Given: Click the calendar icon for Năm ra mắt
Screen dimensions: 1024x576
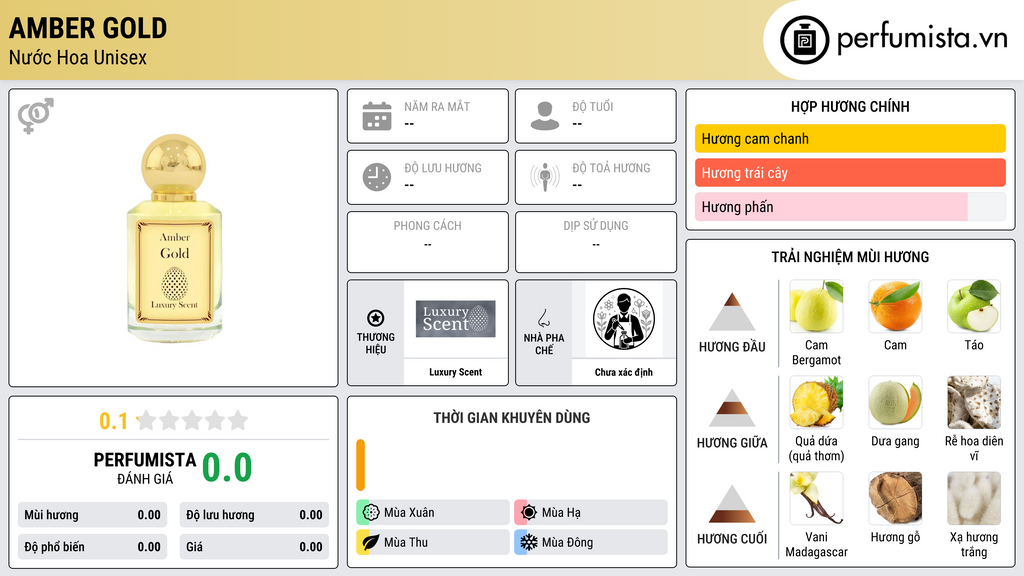Looking at the screenshot, I should pyautogui.click(x=377, y=116).
